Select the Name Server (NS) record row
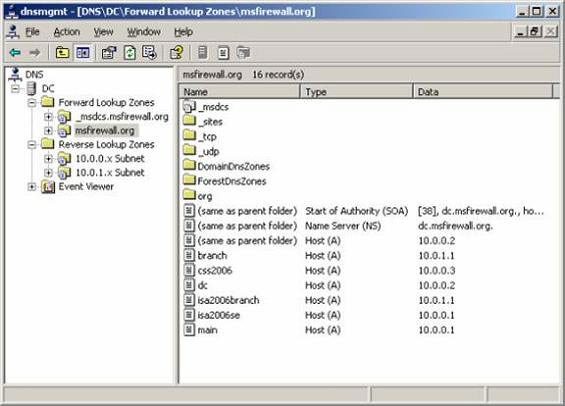565x406 pixels. 368,226
